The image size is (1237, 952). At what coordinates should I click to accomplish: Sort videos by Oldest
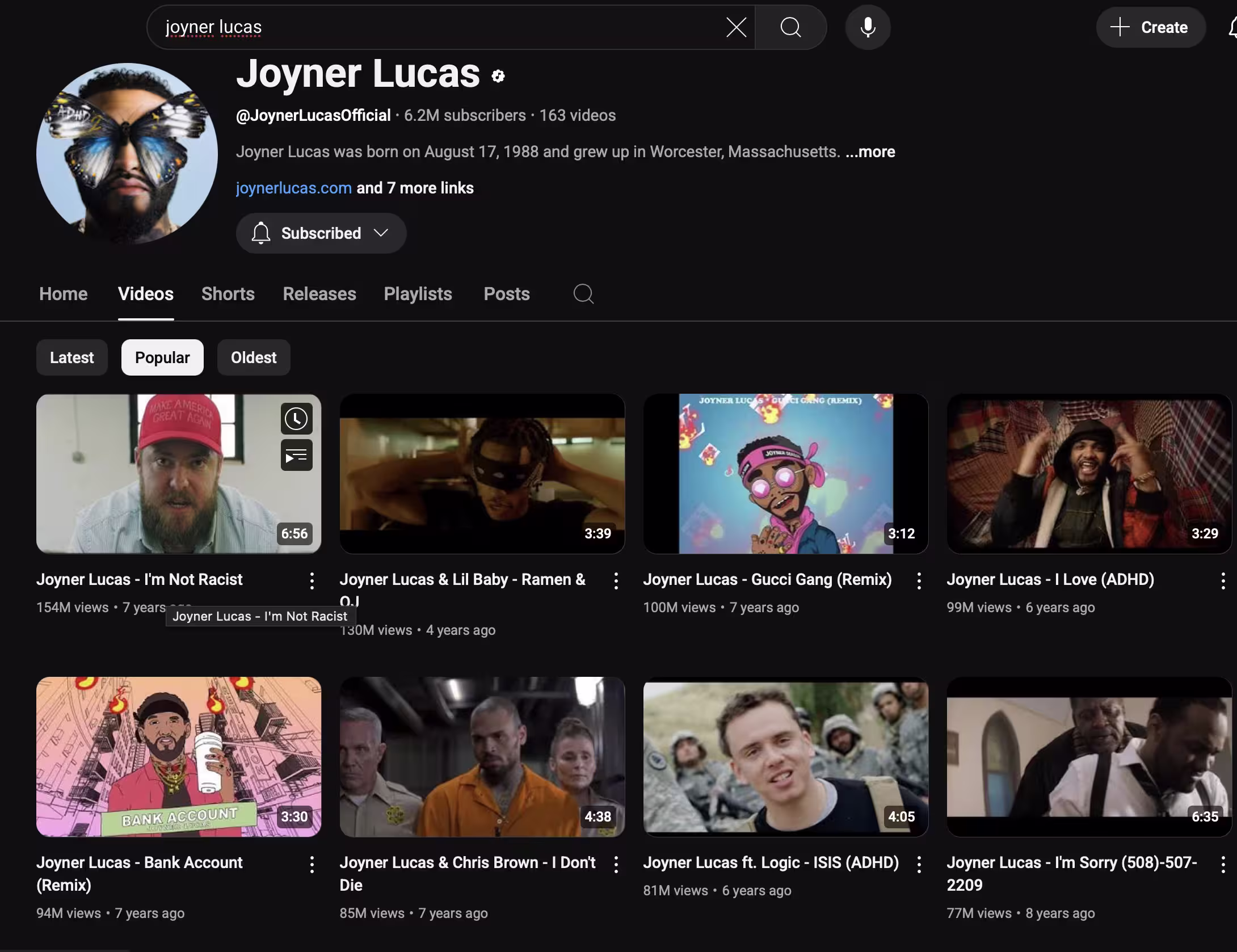pos(254,357)
